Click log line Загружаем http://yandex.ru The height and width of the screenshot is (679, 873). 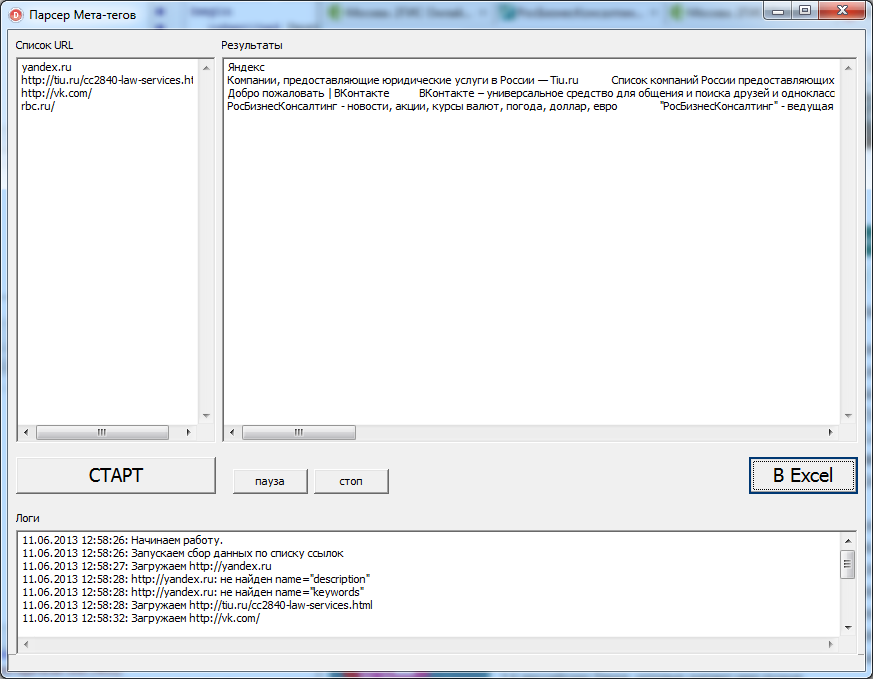point(147,566)
